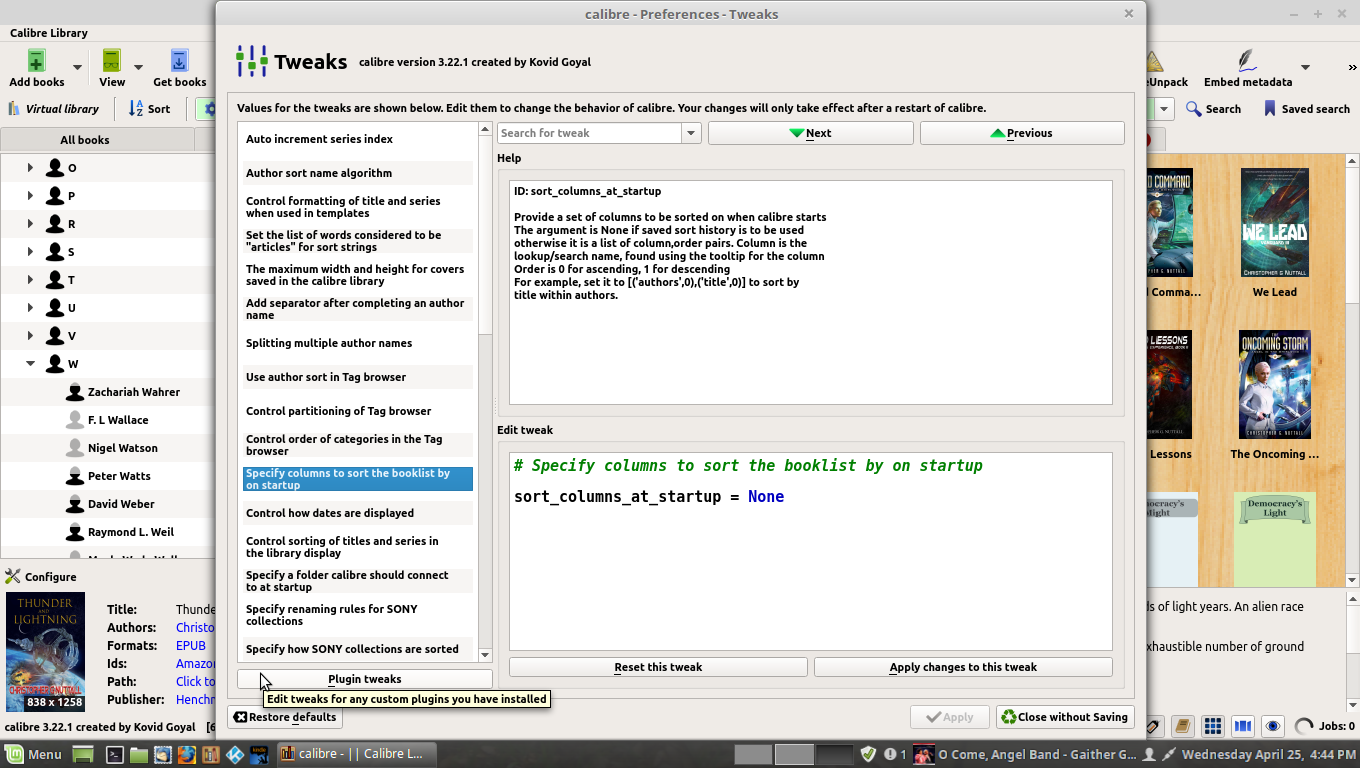This screenshot has height=768, width=1360.
Task: Select 'Use author sort in Tag browser' tweak
Action: tap(358, 377)
